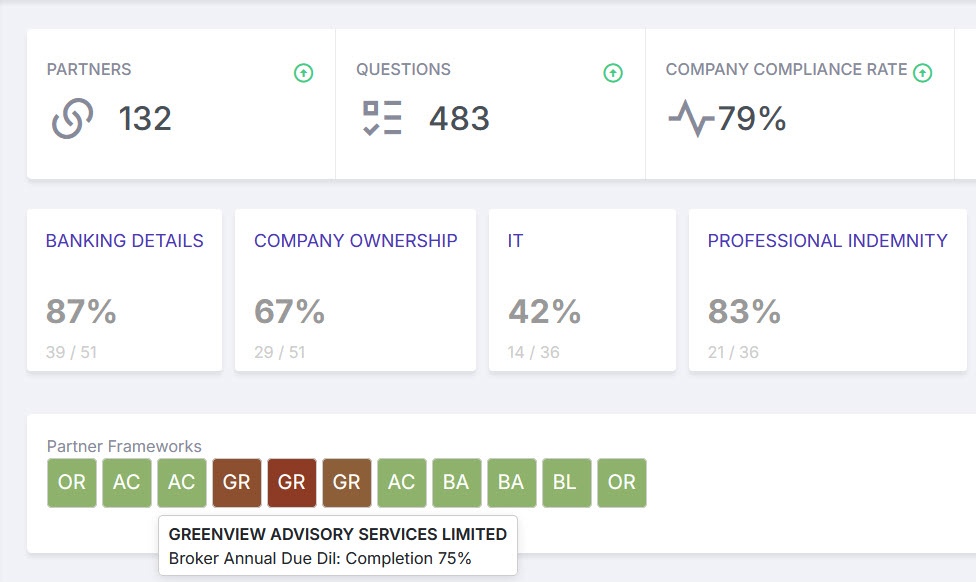Select the middle dark-red GR tile
Viewport: 976px width, 582px height.
(291, 483)
